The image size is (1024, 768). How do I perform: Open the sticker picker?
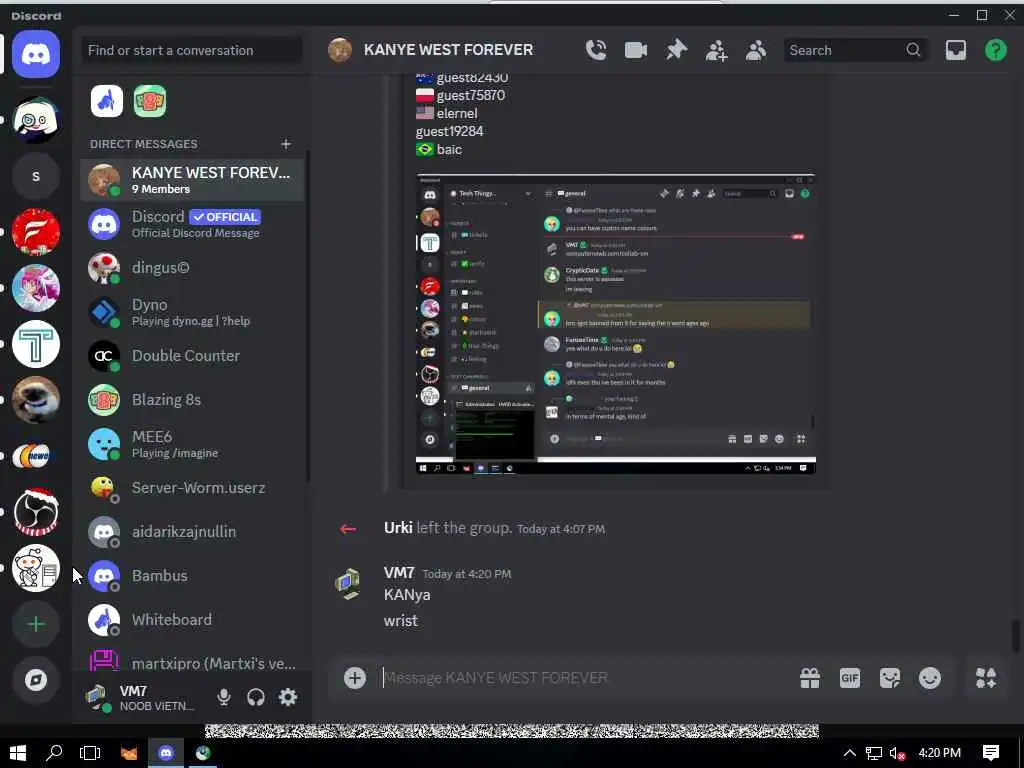pyautogui.click(x=889, y=678)
